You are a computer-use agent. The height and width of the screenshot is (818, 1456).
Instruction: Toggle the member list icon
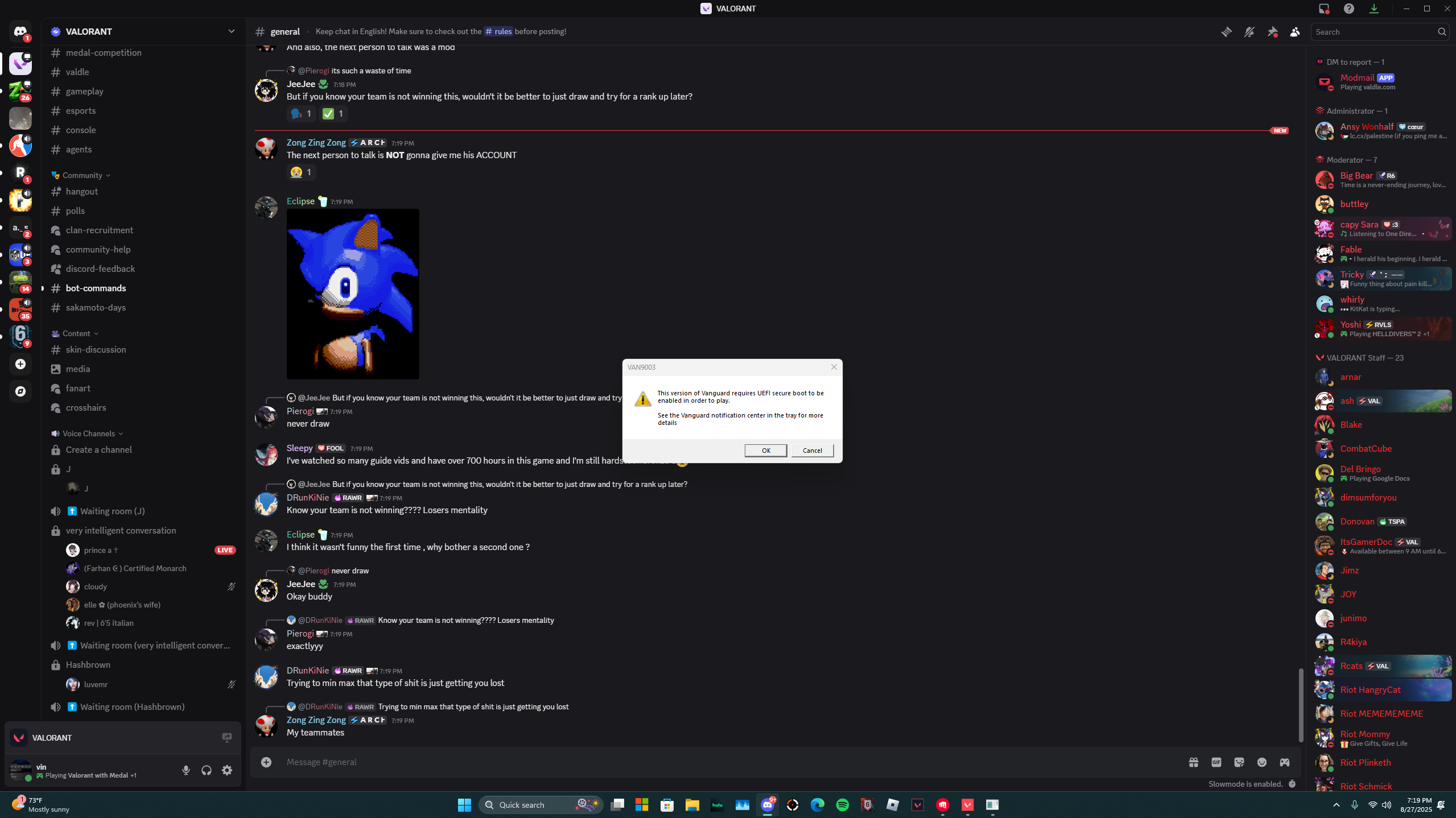pos(1295,32)
